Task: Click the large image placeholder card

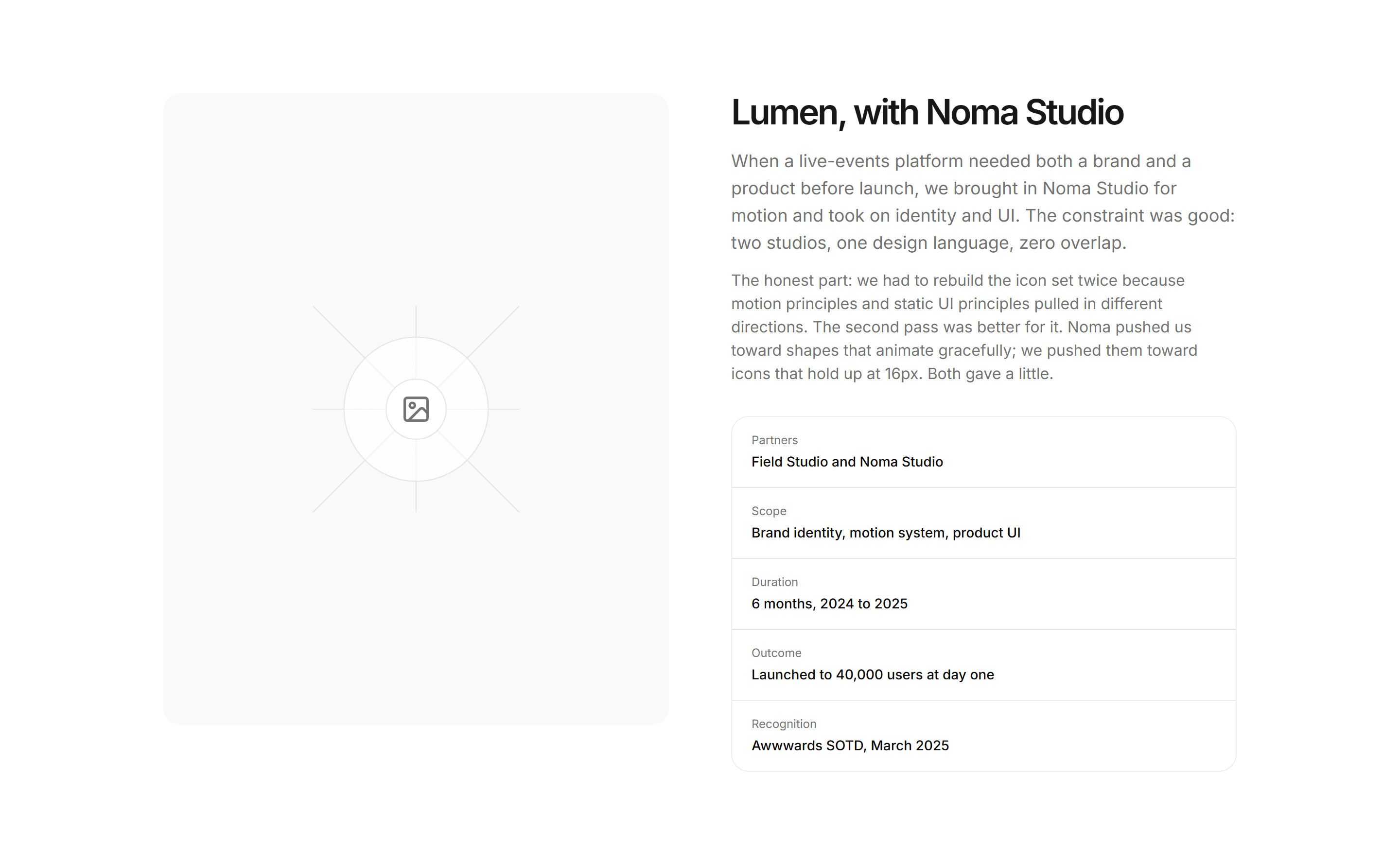Action: [x=416, y=409]
